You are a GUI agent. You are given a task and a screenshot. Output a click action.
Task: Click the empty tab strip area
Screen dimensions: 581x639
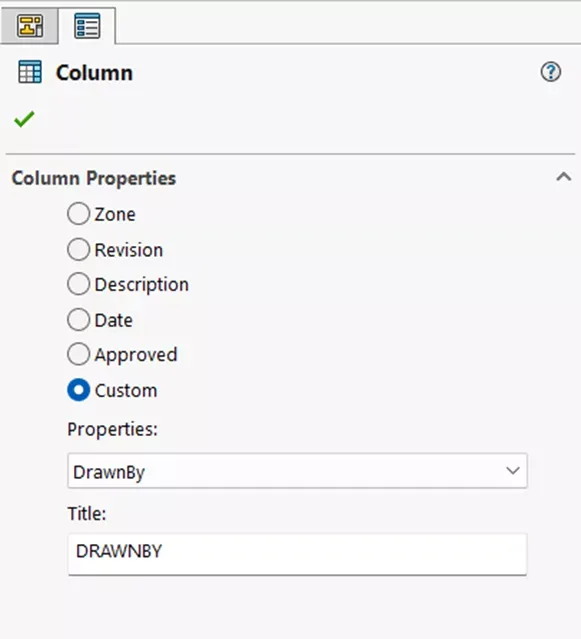[x=348, y=24]
